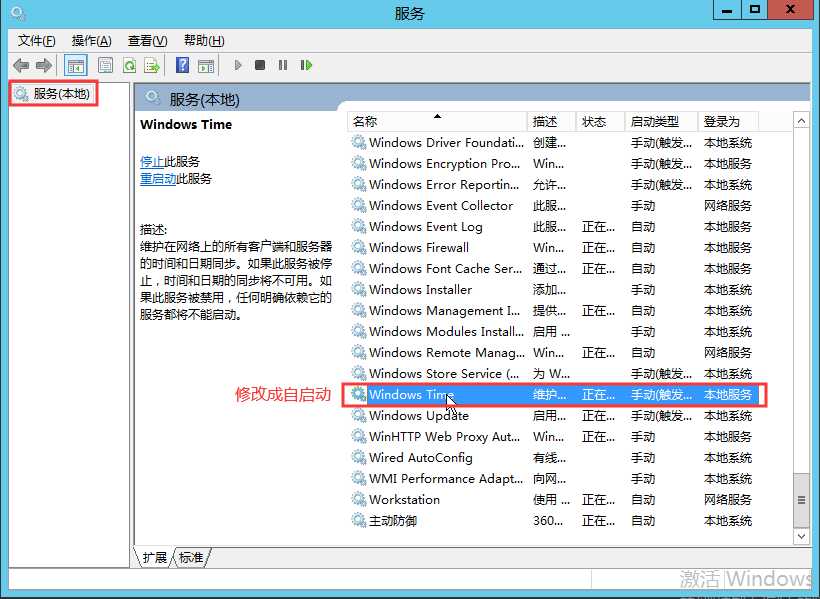Sort by the 描述 column header
Viewport: 820px width, 599px height.
tap(552, 122)
